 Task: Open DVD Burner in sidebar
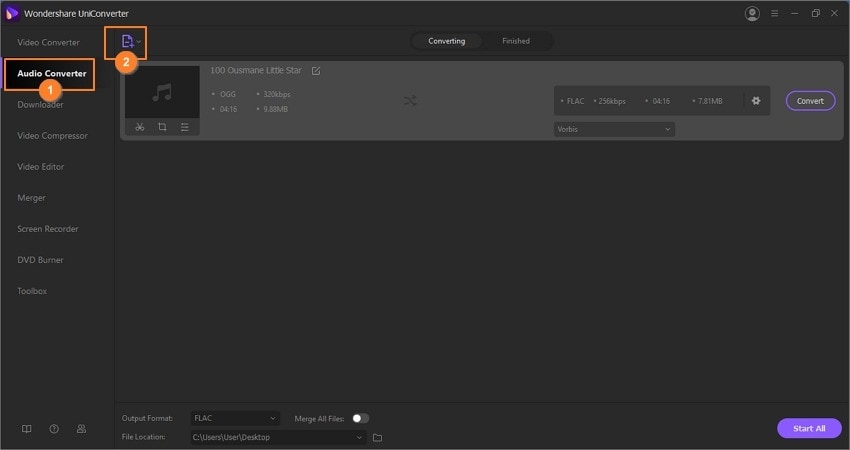40,260
